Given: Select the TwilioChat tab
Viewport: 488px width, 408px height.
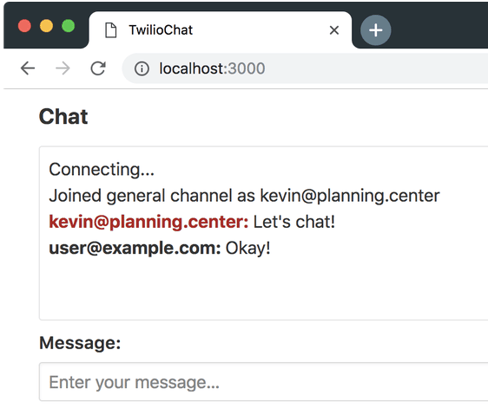Looking at the screenshot, I should [x=220, y=30].
